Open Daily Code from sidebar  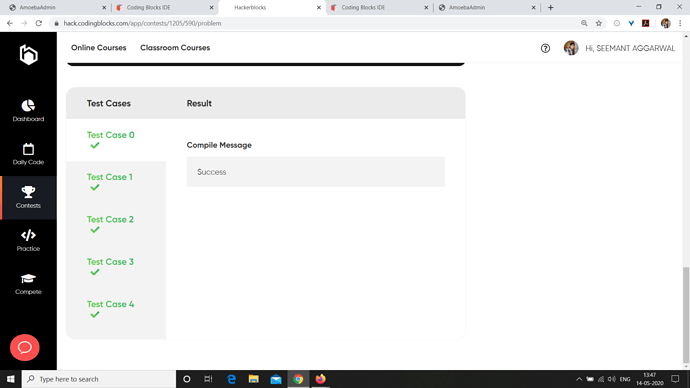pyautogui.click(x=28, y=154)
